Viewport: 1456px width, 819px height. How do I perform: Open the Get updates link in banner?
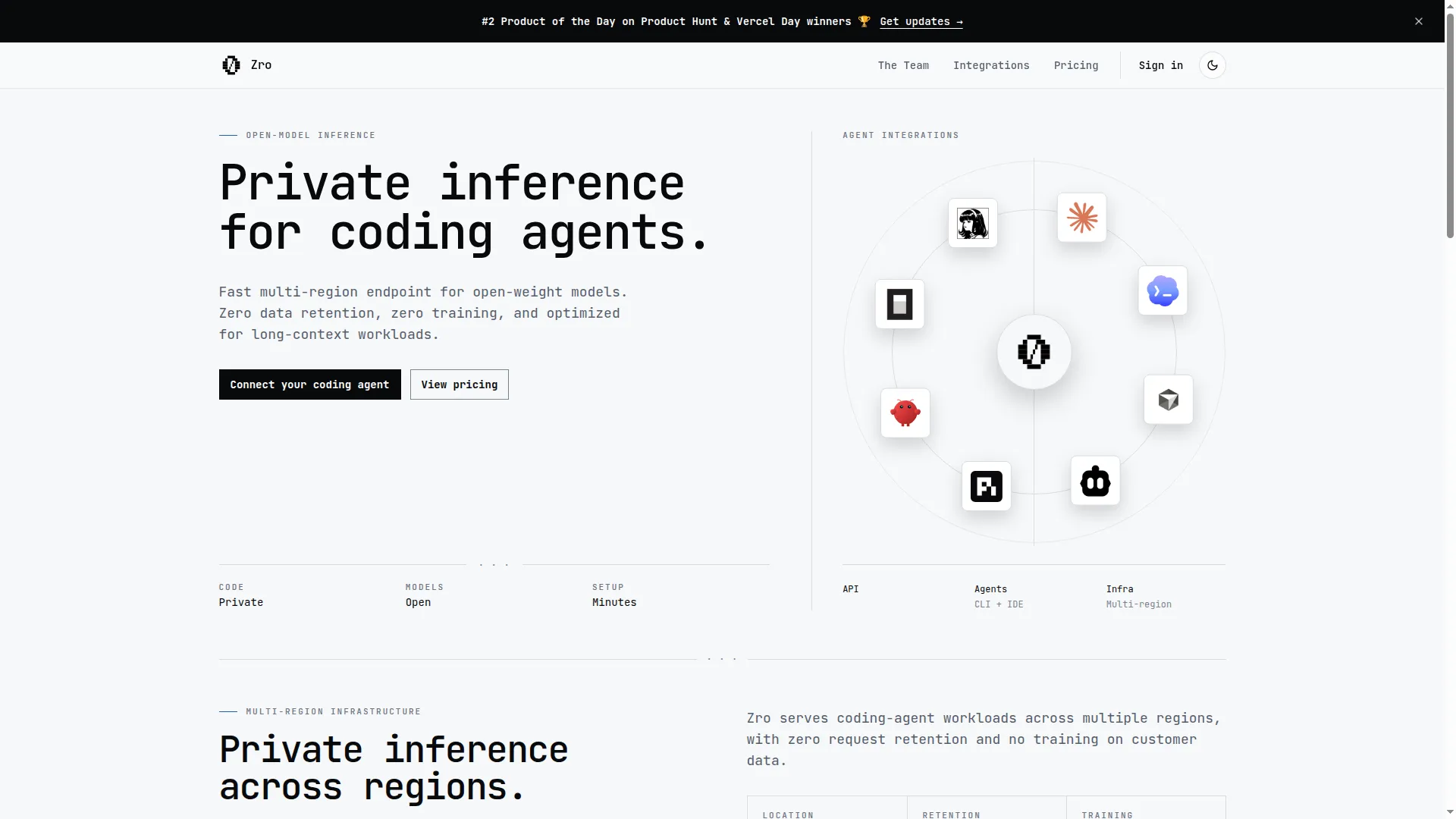921,21
